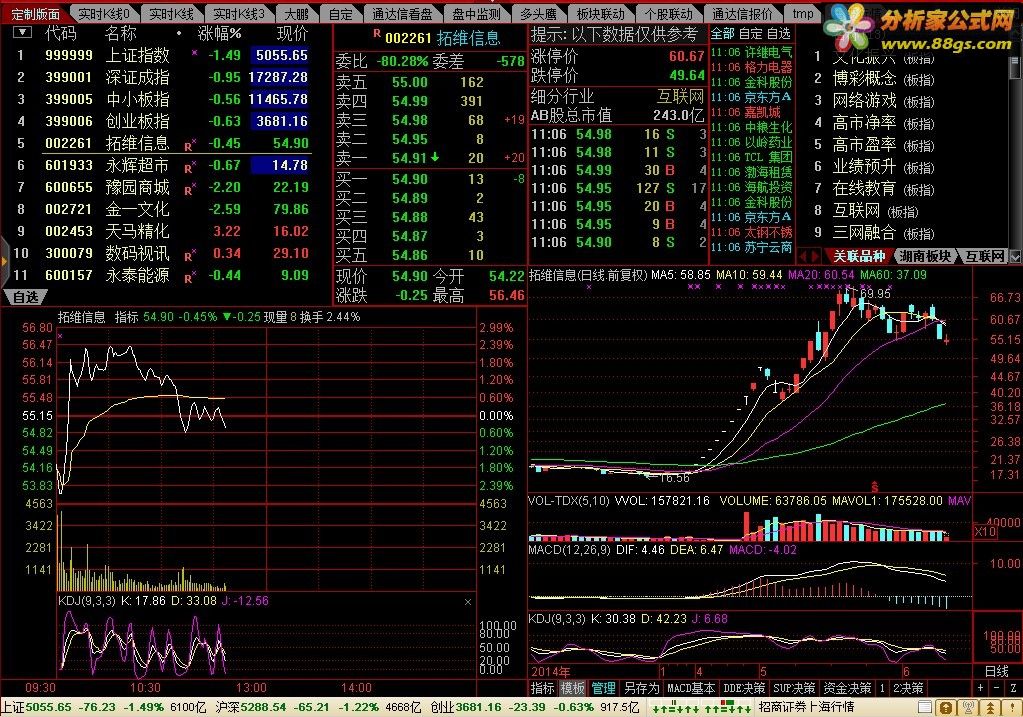Screen dimensions: 1023x717
Task: Click the Z button beside zoom controls
Action: coord(1013,688)
